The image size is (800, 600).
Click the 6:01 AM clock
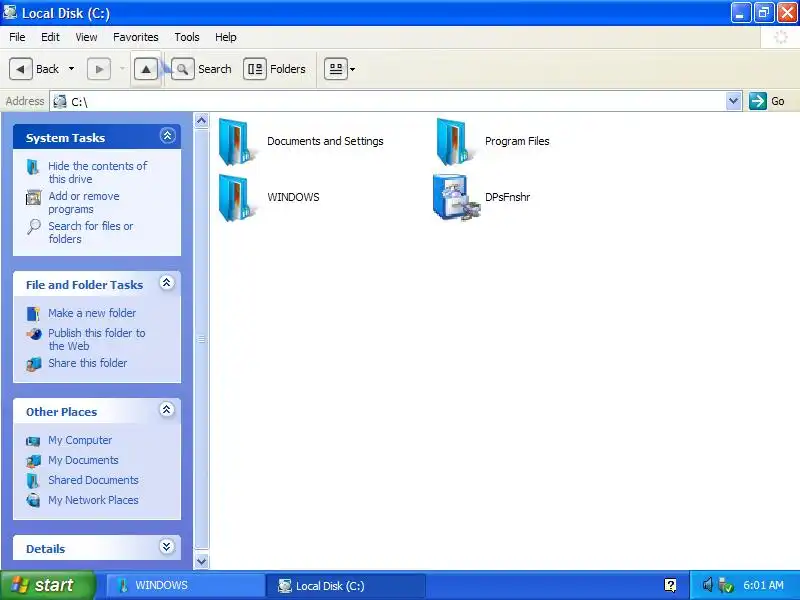[x=763, y=585]
